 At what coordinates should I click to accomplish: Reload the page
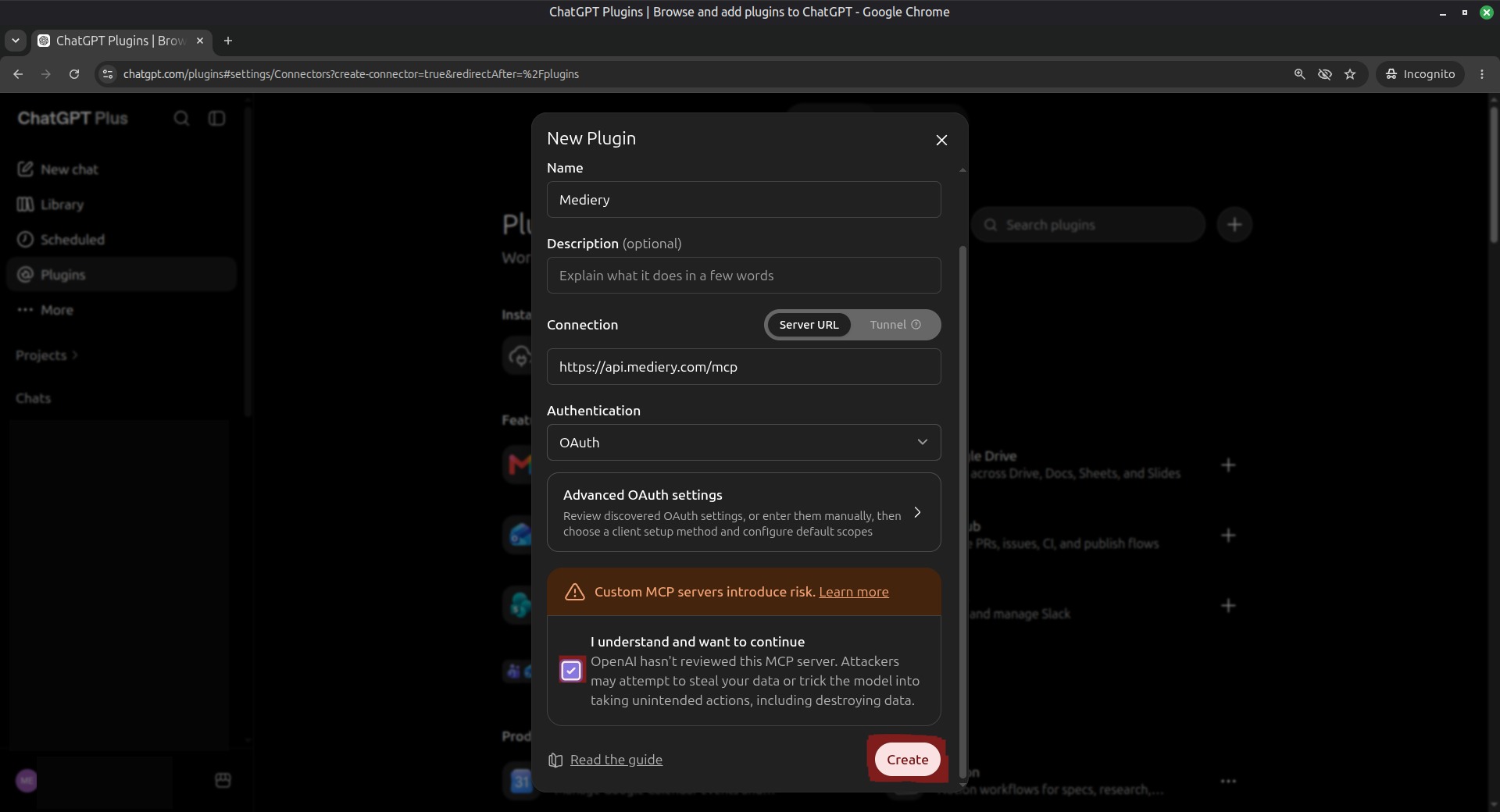click(74, 74)
